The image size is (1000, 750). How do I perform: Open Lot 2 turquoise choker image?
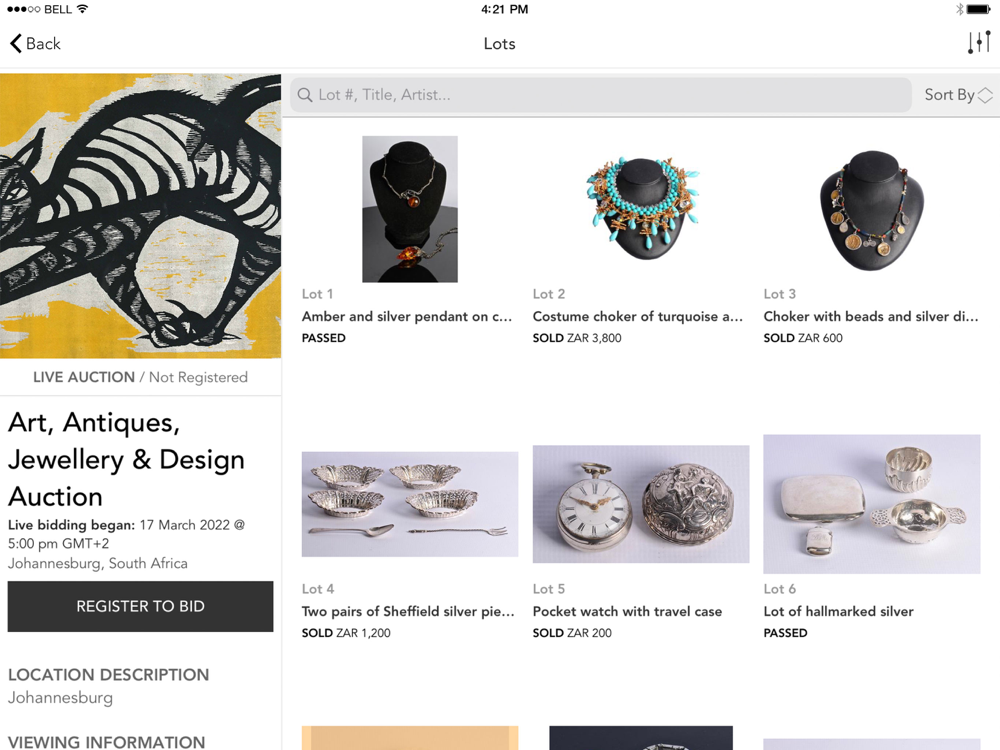click(641, 209)
